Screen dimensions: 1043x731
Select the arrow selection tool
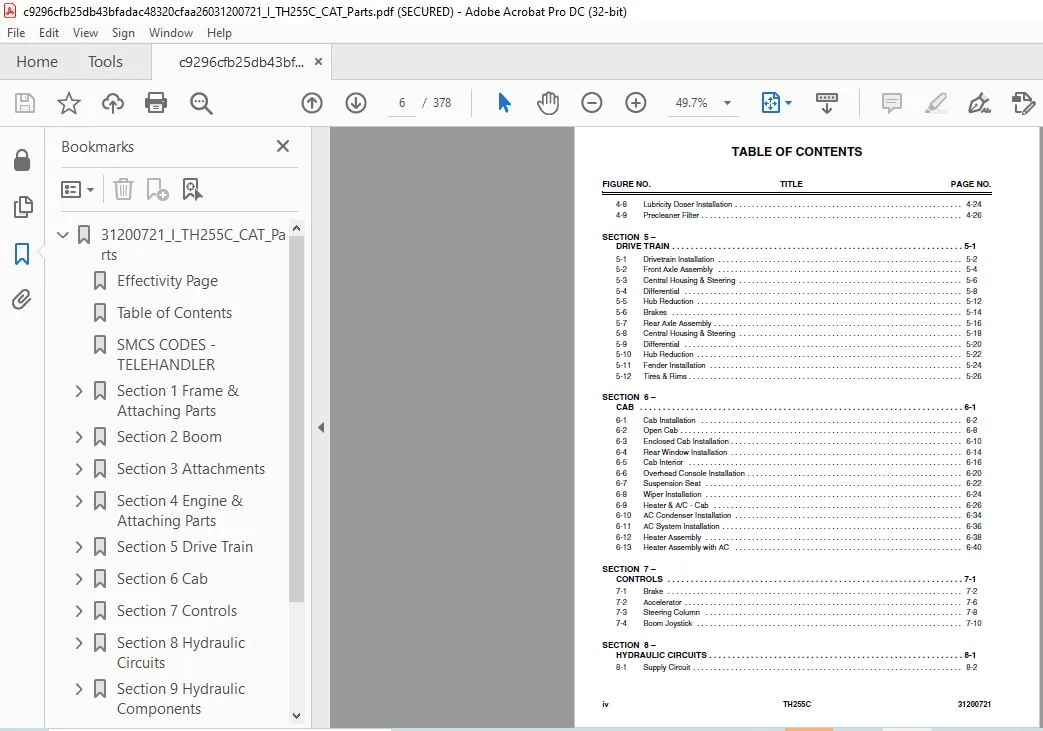(504, 103)
